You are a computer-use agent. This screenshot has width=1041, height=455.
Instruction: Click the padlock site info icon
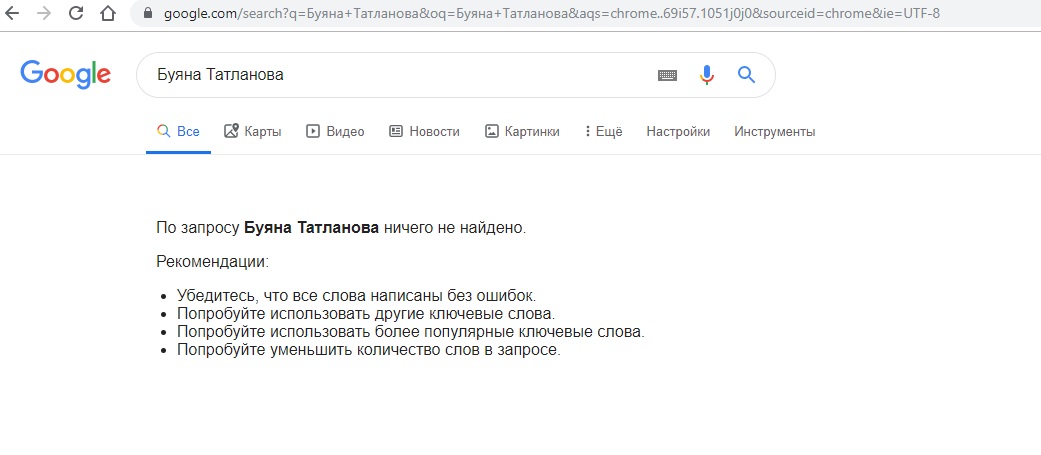click(147, 13)
